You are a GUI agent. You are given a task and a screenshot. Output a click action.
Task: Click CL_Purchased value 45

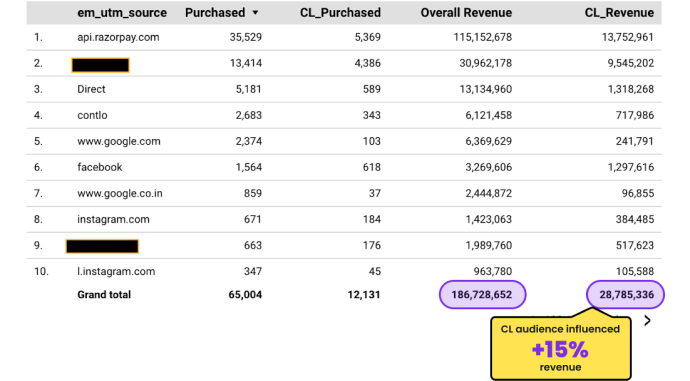point(375,271)
